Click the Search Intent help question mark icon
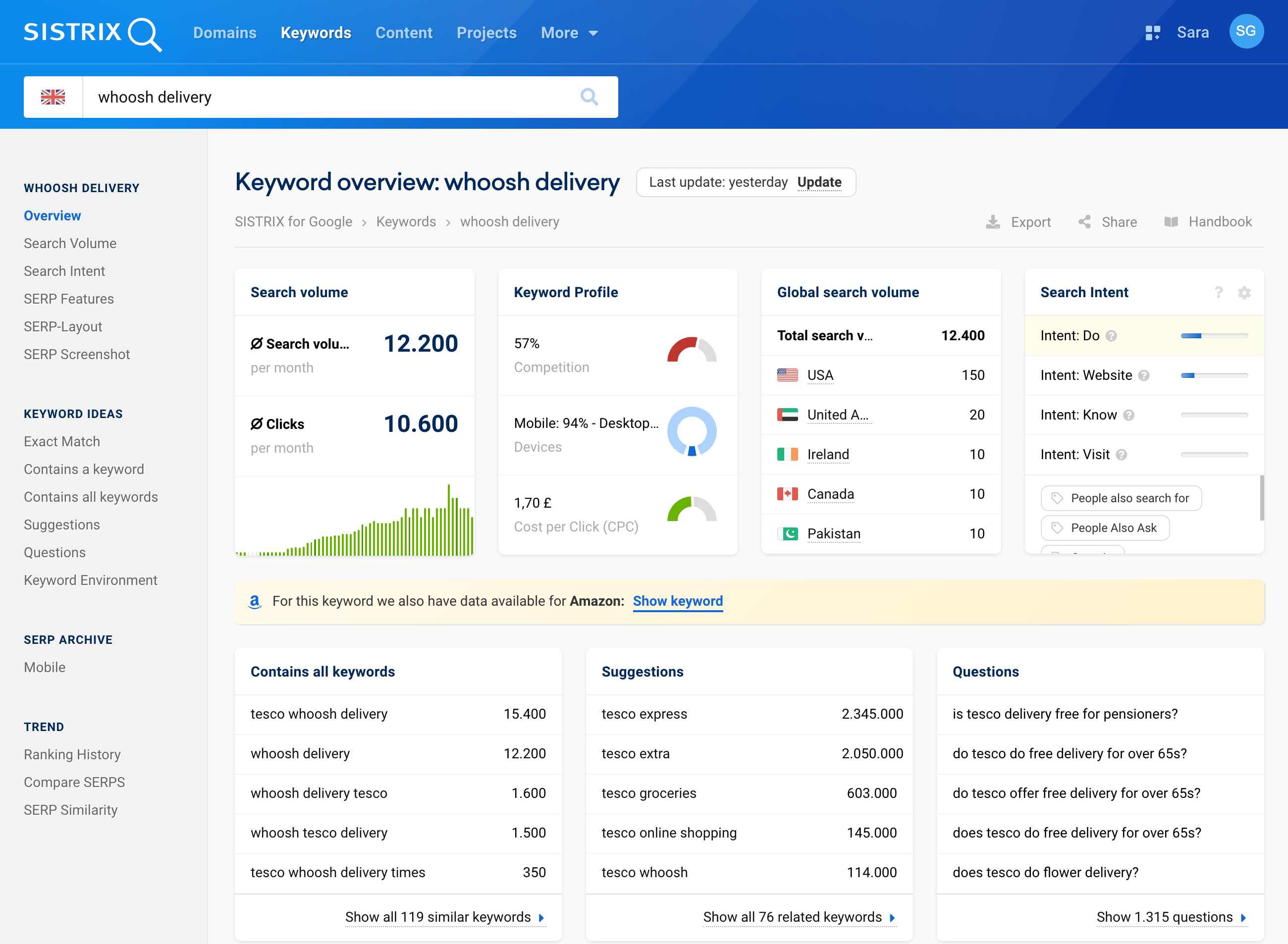This screenshot has height=944, width=1288. click(x=1218, y=293)
